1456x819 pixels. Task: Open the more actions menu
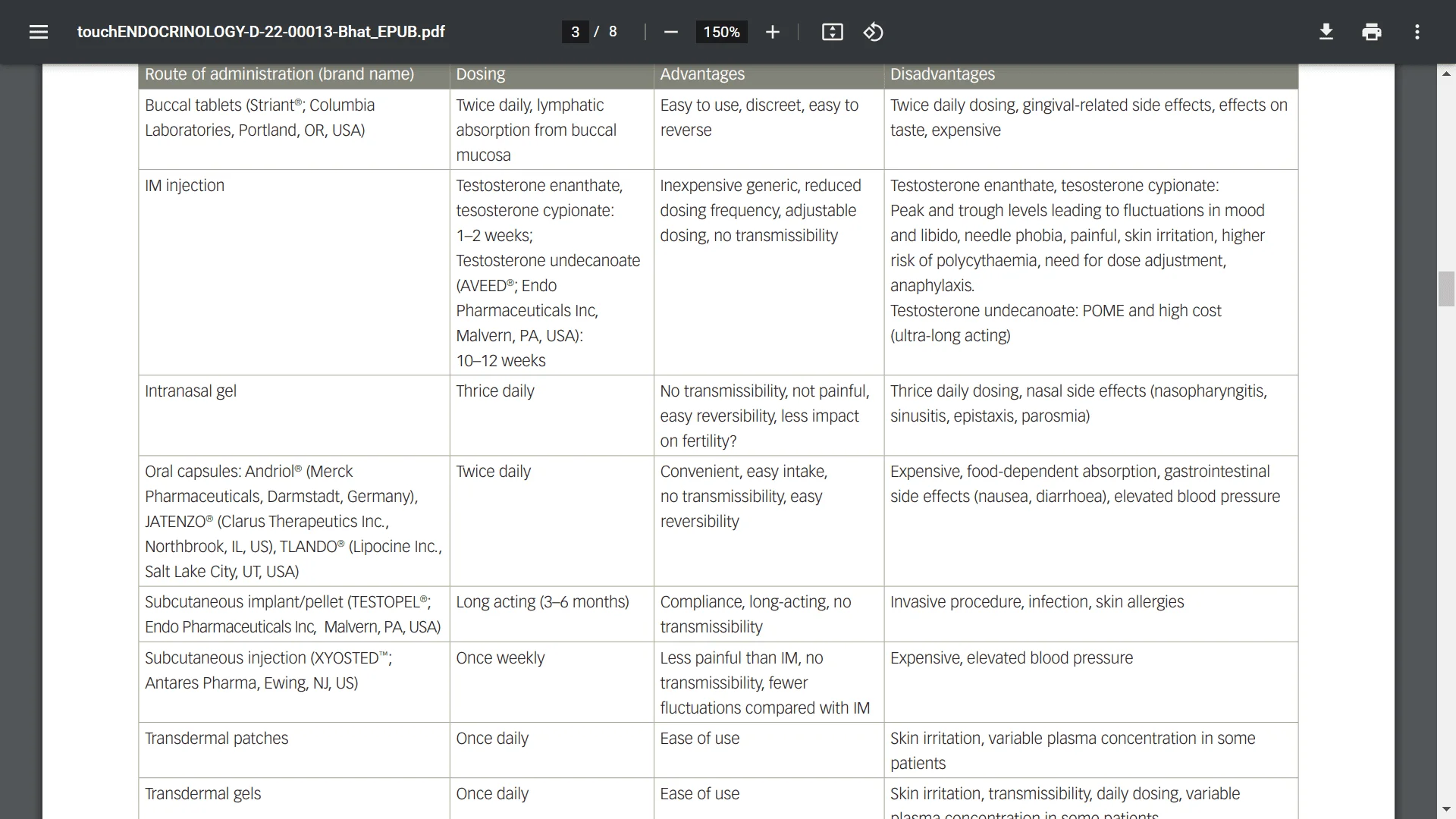1417,32
